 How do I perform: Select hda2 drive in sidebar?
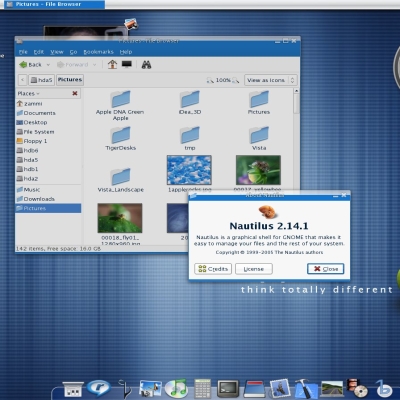click(48, 179)
